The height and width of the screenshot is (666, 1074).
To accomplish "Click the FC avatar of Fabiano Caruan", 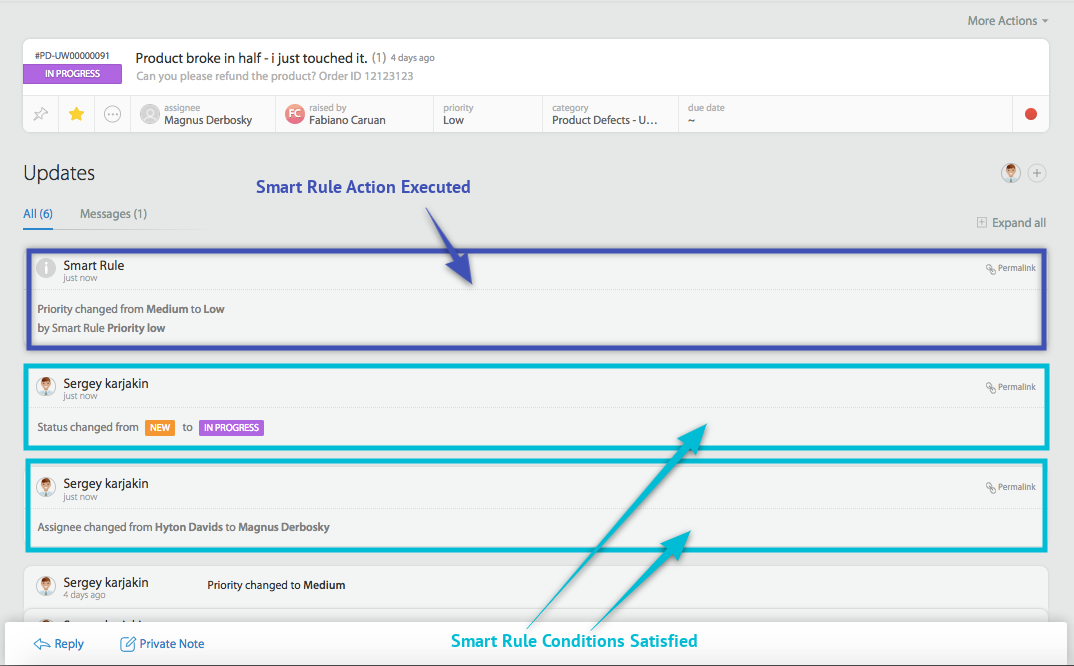I will coord(294,114).
